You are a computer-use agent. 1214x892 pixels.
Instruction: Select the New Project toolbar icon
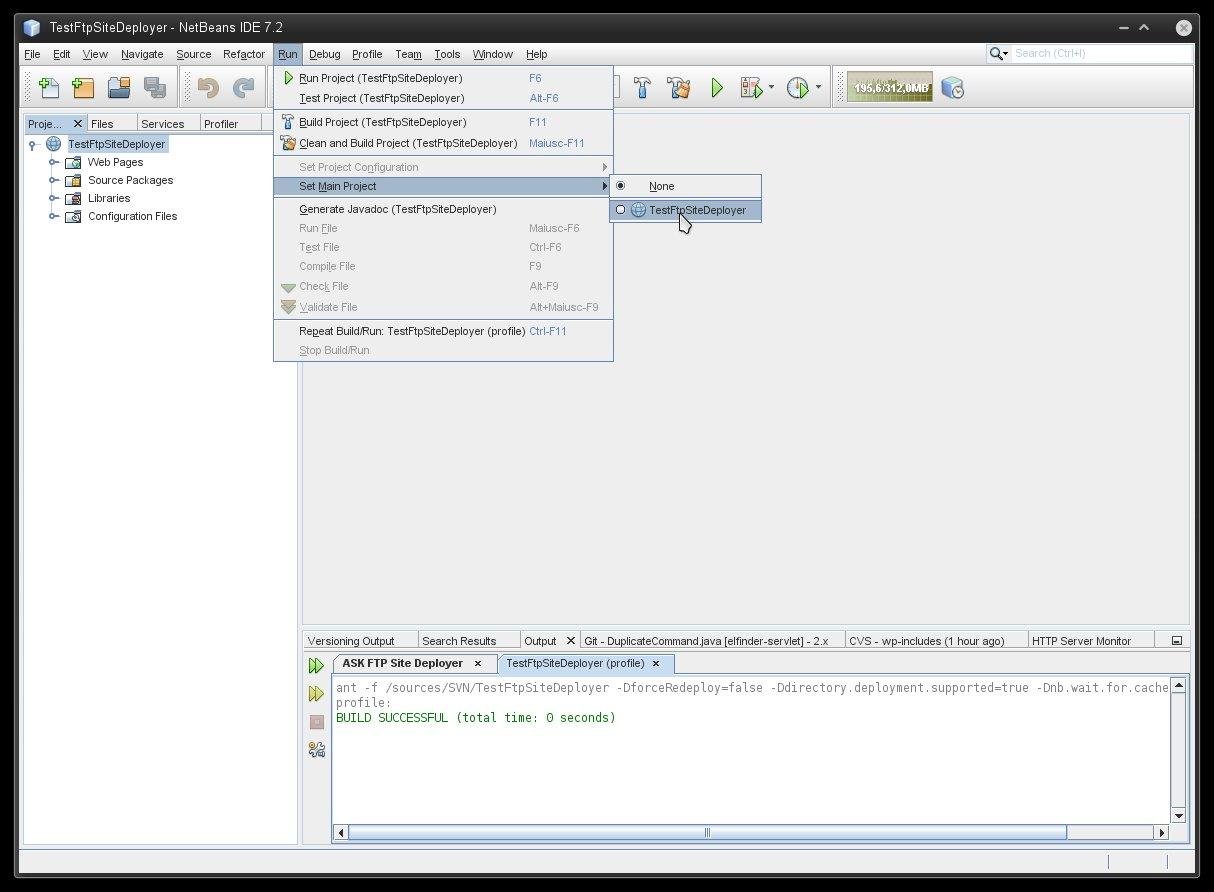(x=83, y=87)
